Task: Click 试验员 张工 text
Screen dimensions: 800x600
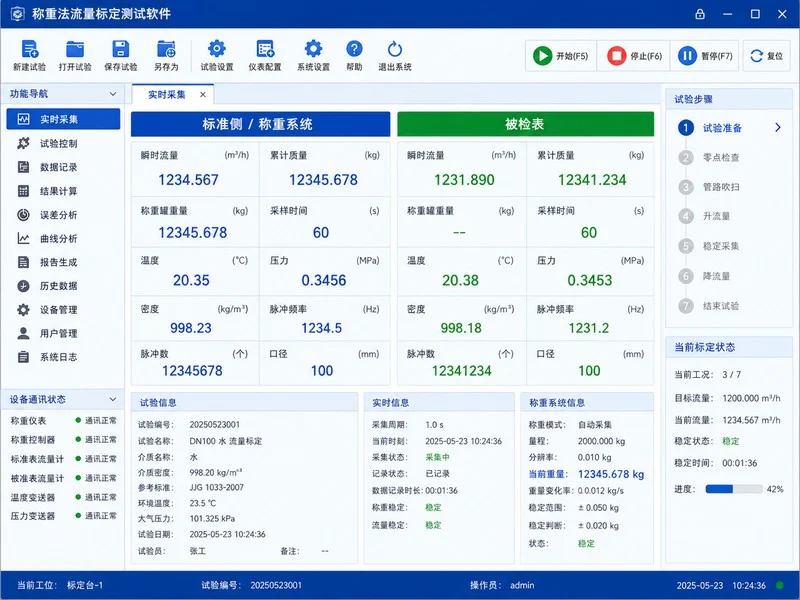Action: [197, 551]
